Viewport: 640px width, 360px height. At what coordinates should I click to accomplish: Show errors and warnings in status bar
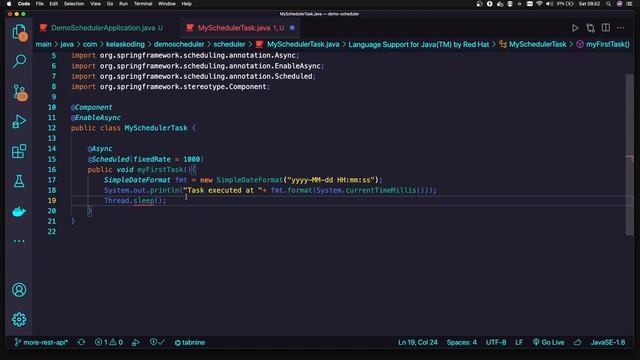109,342
